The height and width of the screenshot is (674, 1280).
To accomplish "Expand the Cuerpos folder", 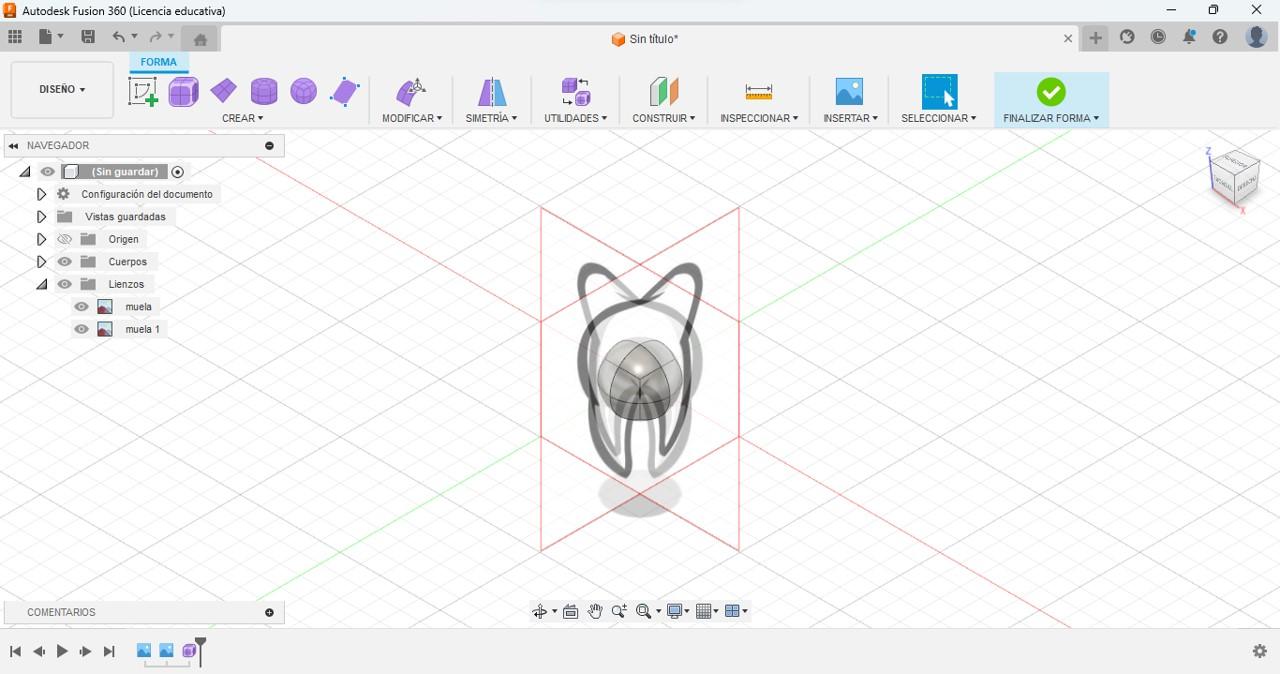I will pyautogui.click(x=41, y=262).
